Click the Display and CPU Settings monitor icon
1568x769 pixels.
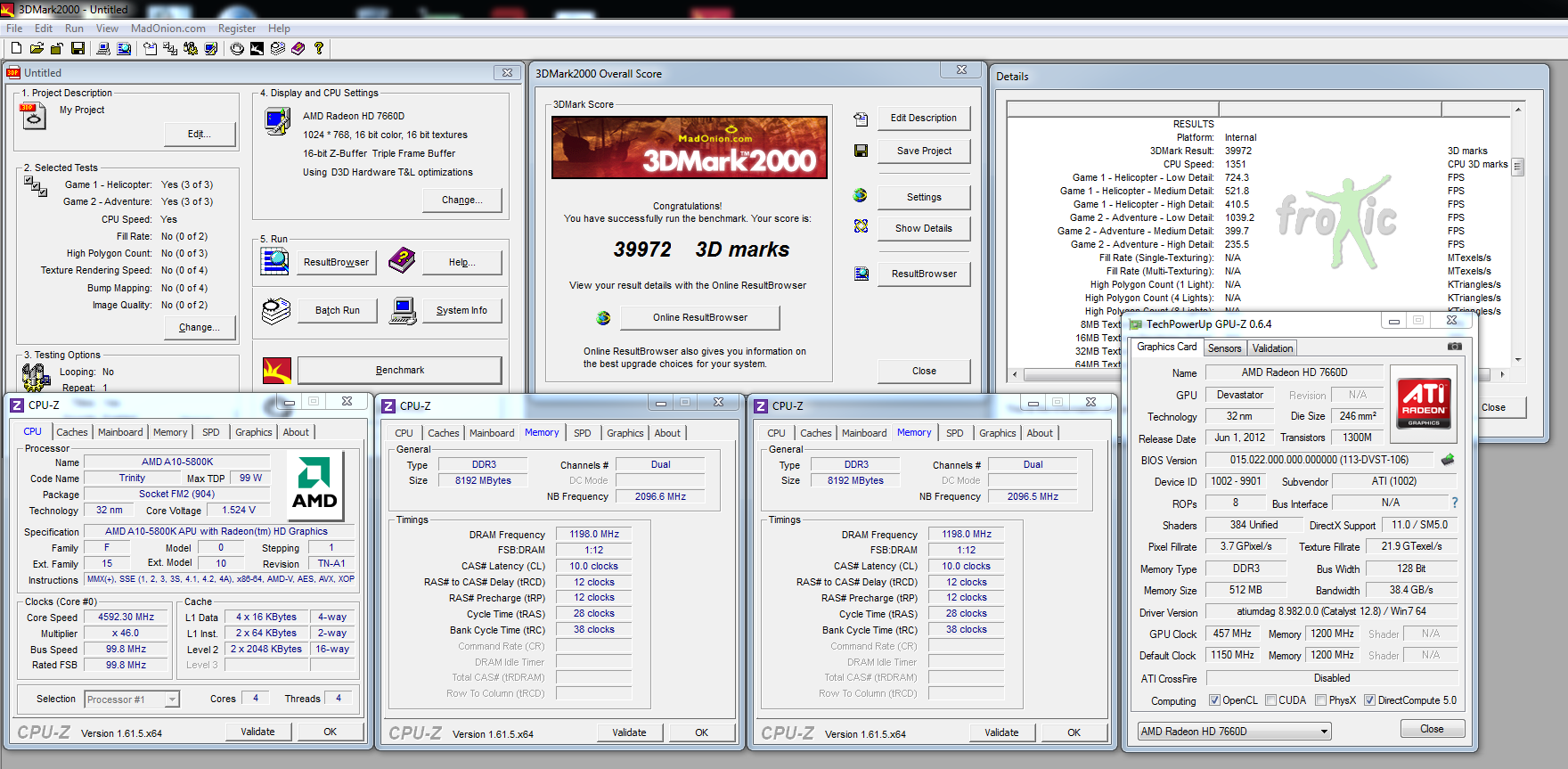[x=278, y=120]
